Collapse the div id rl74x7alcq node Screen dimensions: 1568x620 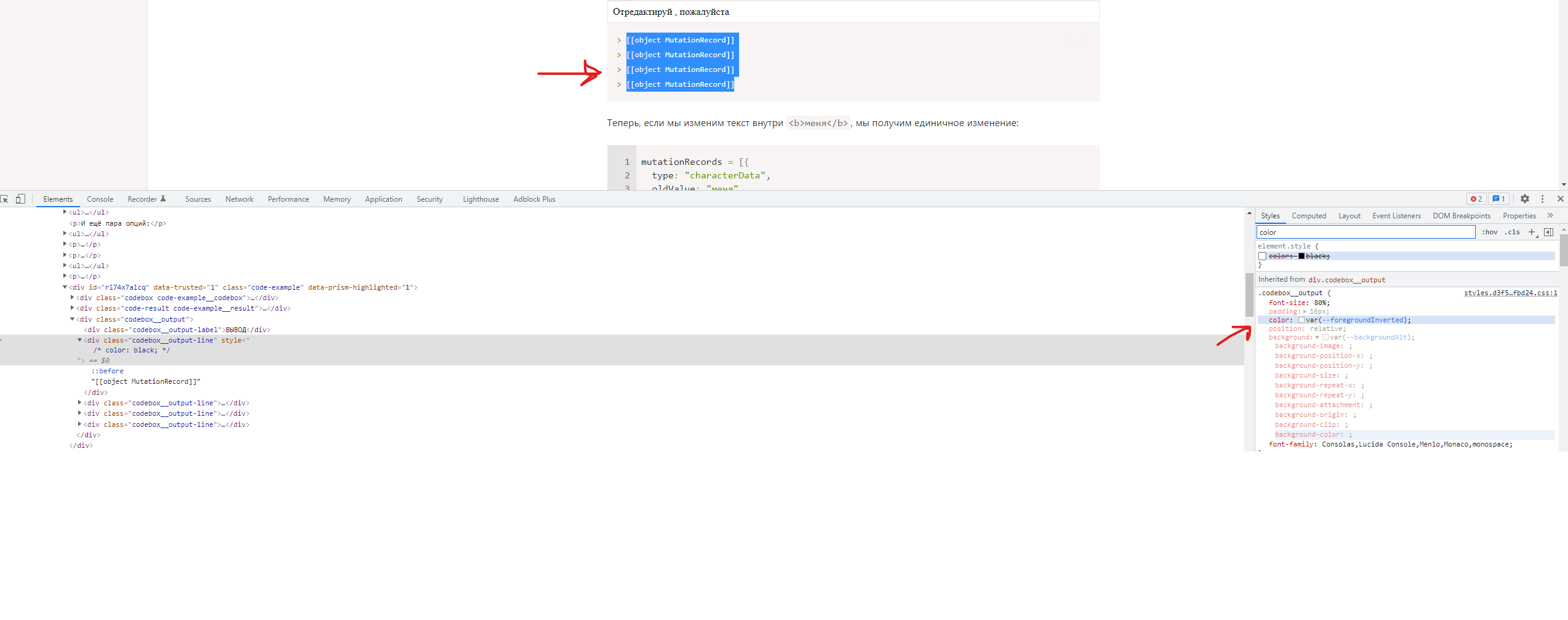[65, 287]
